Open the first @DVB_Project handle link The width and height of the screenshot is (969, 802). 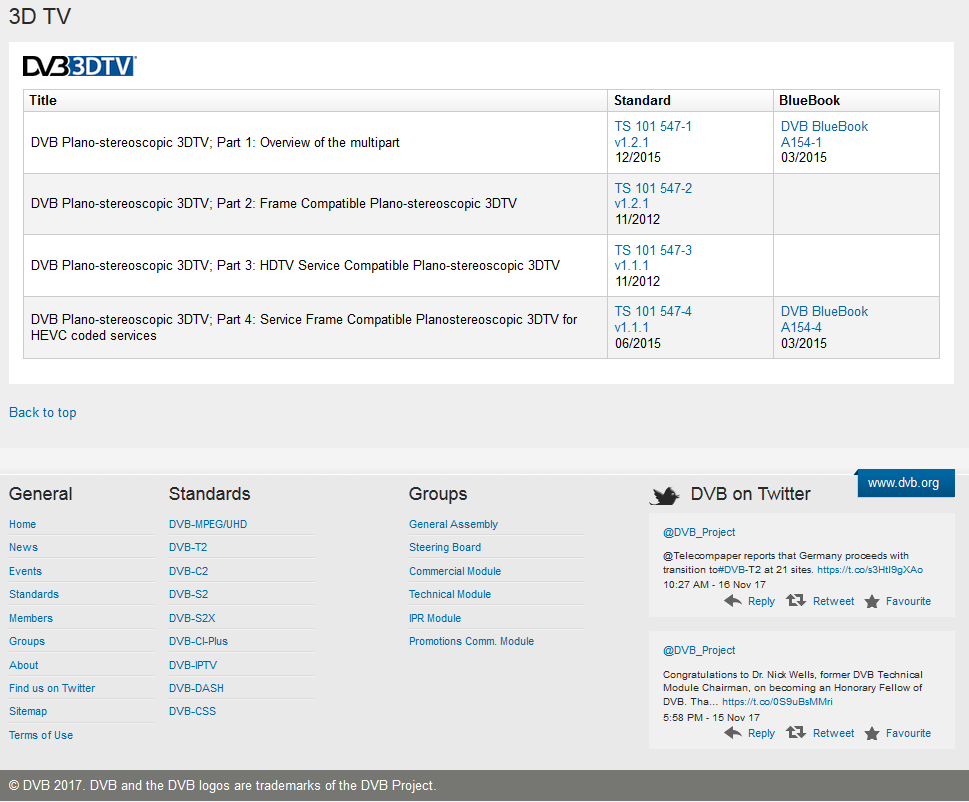pyautogui.click(x=699, y=532)
